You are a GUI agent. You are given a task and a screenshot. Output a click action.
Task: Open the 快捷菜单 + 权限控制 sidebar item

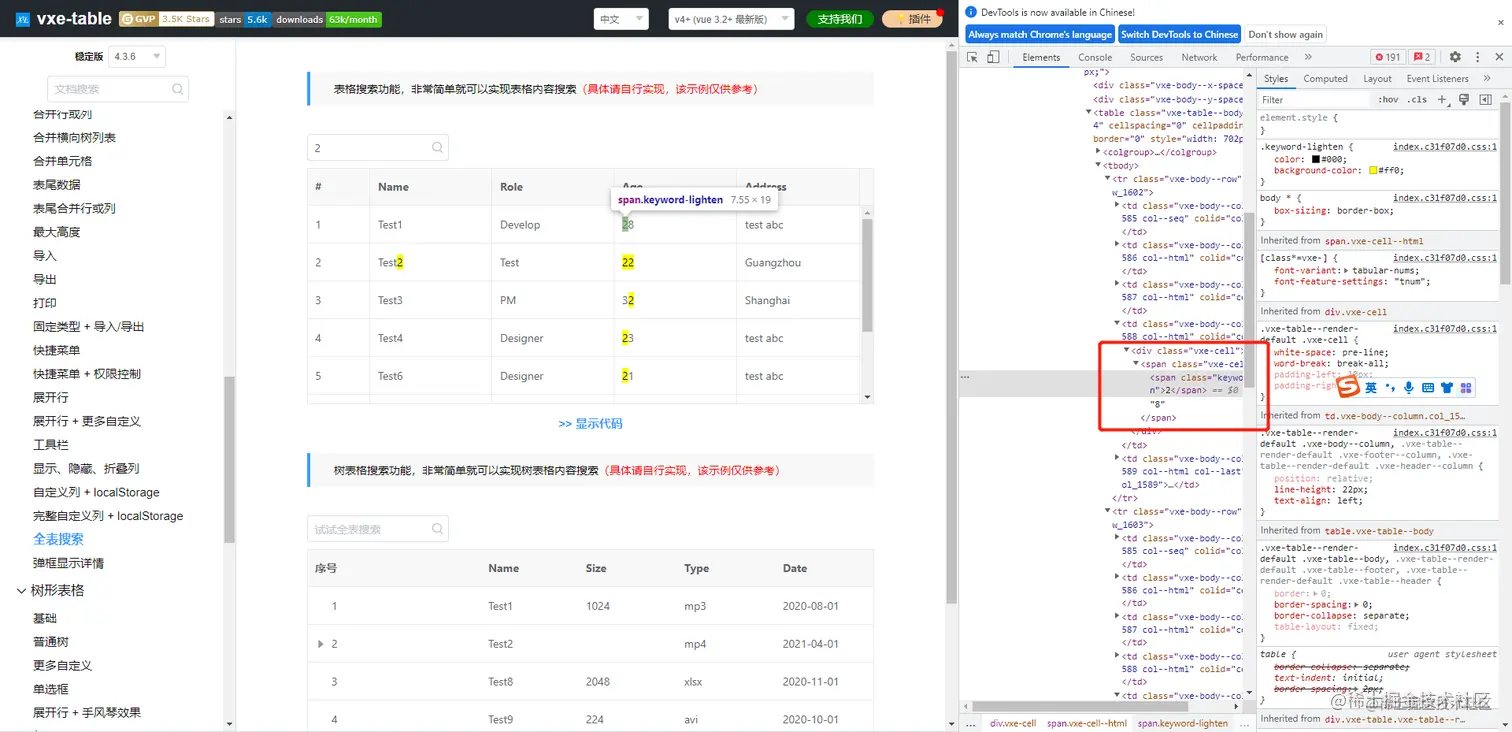[87, 374]
